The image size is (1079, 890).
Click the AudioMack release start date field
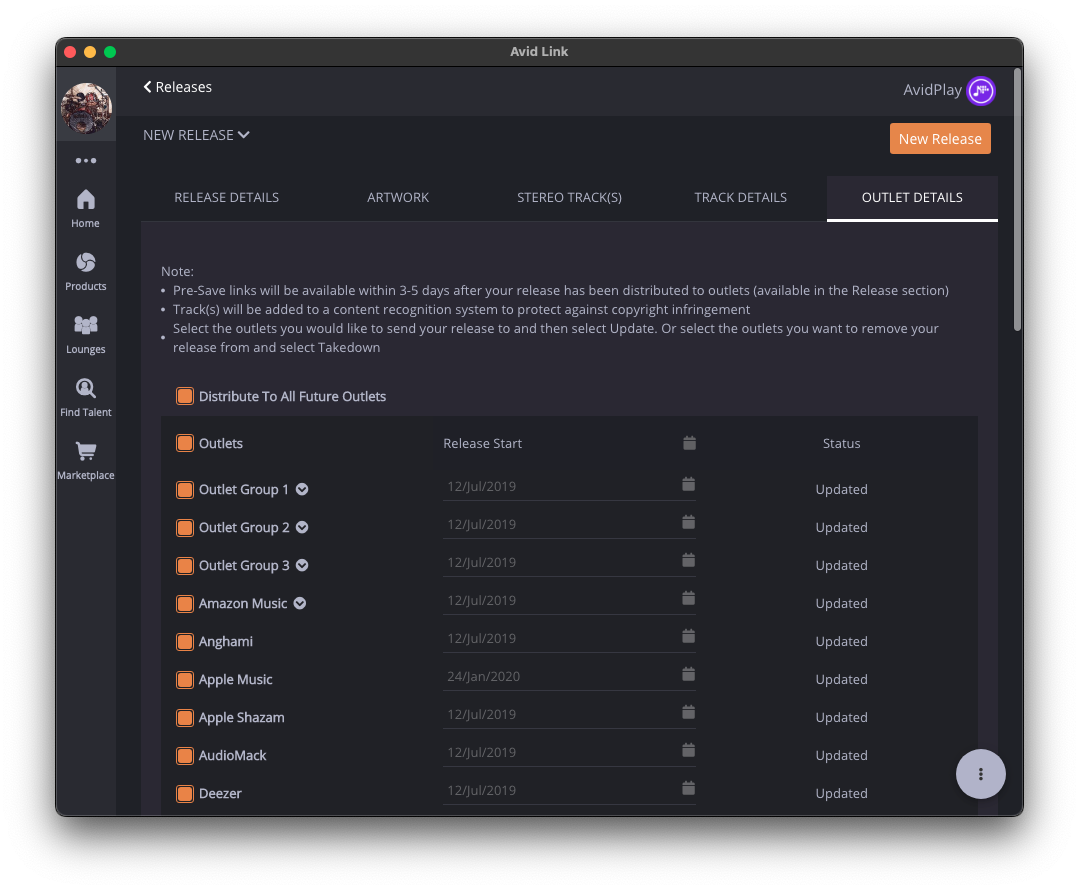(x=560, y=749)
